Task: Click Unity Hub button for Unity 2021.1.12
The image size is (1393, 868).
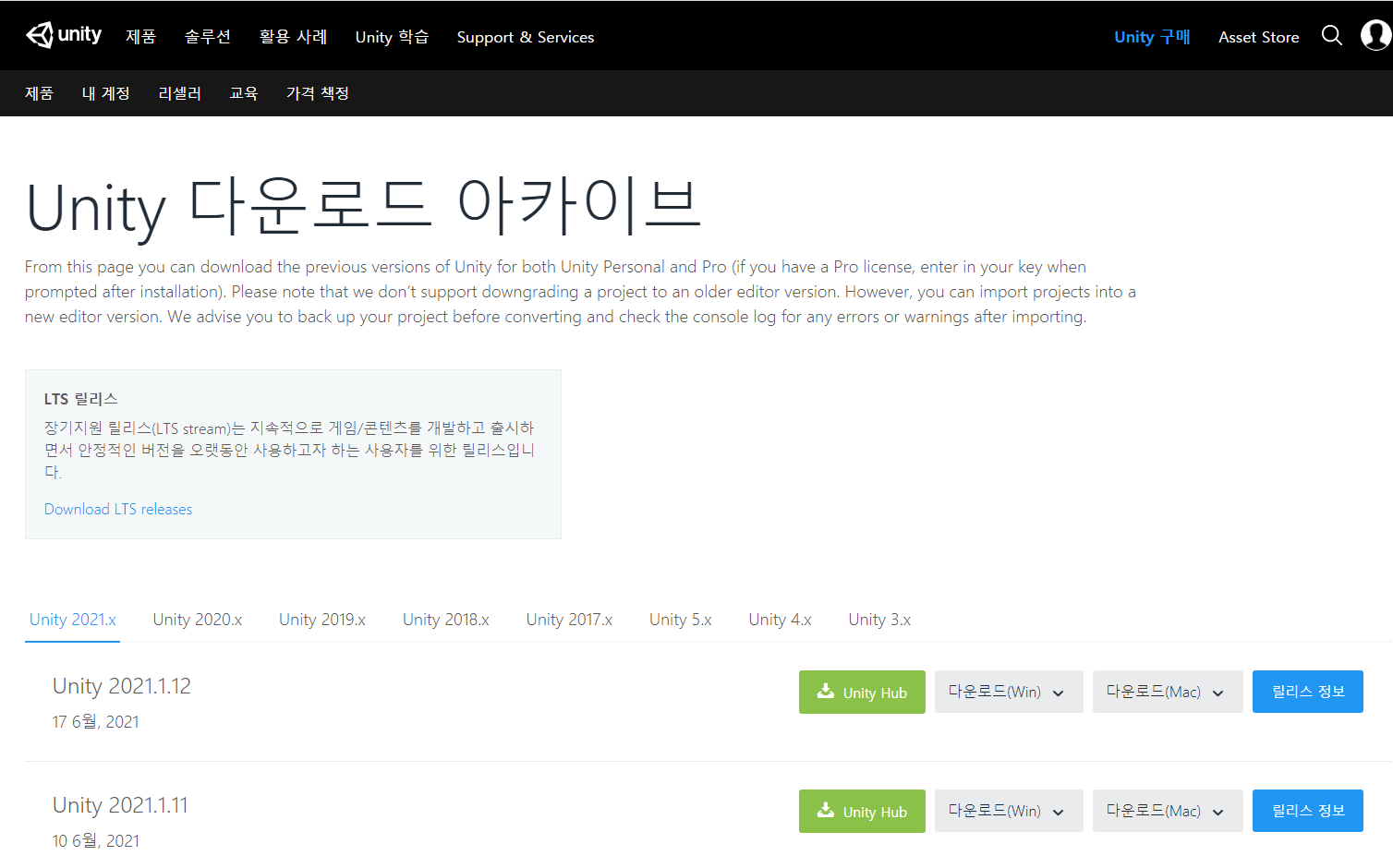Action: pos(862,692)
